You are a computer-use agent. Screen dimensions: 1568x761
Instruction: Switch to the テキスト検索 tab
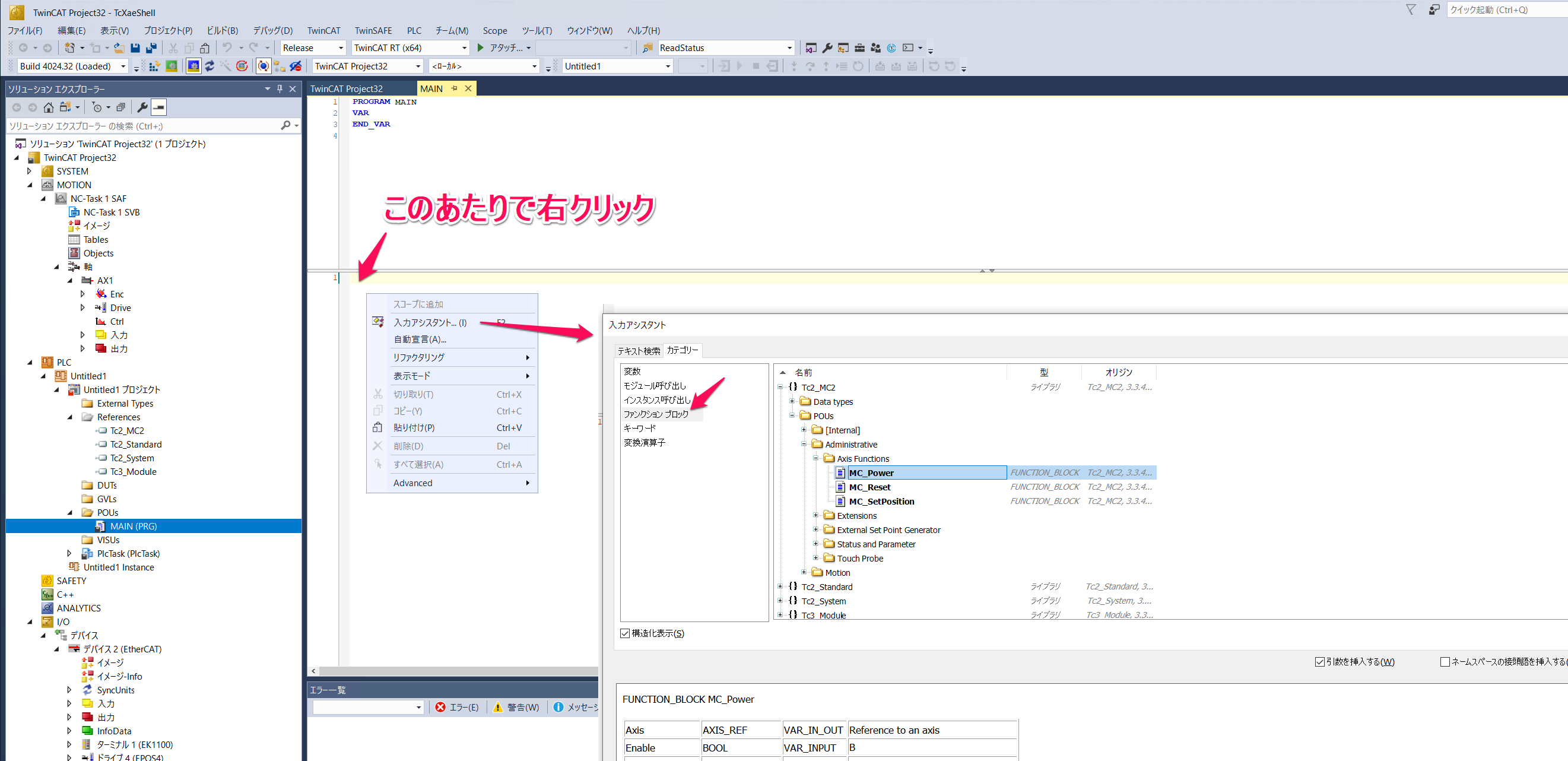[639, 351]
